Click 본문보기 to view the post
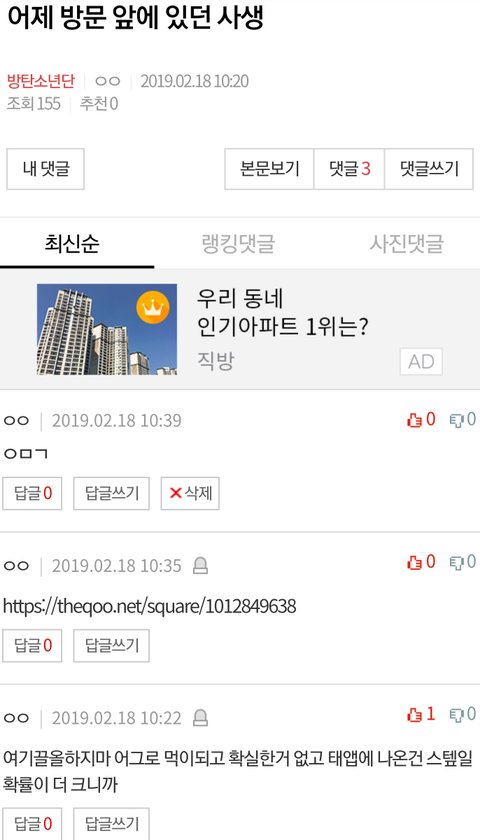480x840 pixels. tap(269, 169)
